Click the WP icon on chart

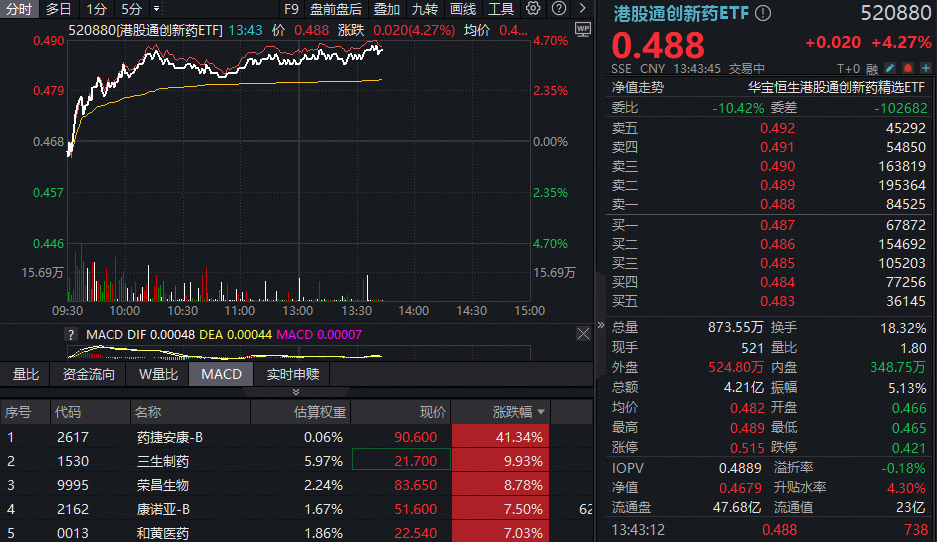(x=583, y=30)
